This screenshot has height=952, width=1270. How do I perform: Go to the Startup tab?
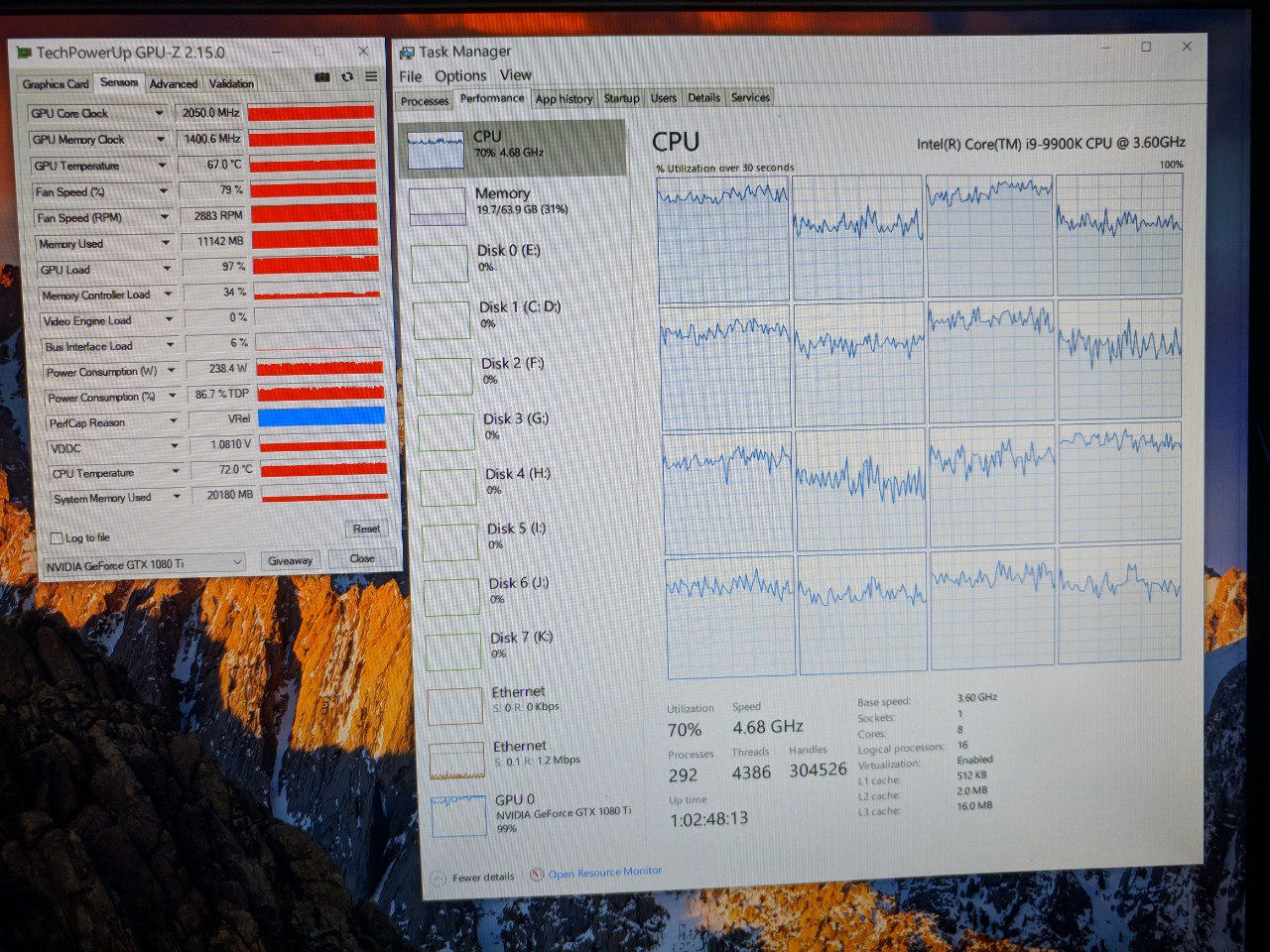[x=621, y=98]
